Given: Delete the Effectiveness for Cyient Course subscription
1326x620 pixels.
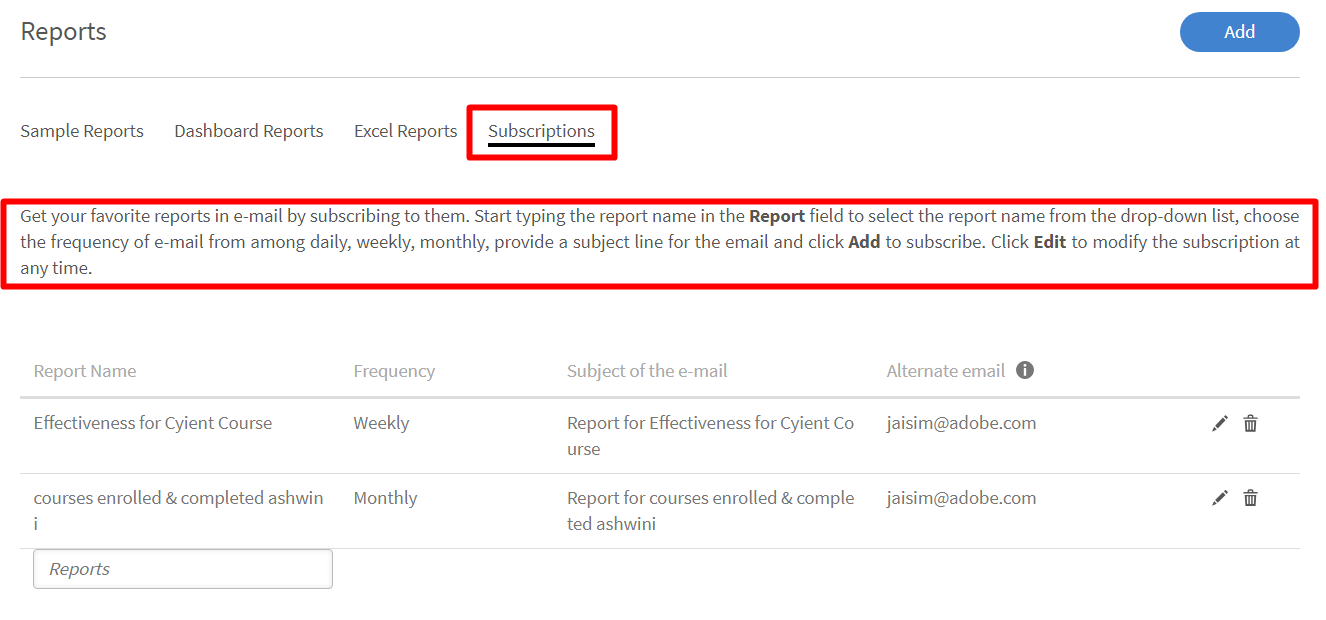Looking at the screenshot, I should (x=1250, y=424).
